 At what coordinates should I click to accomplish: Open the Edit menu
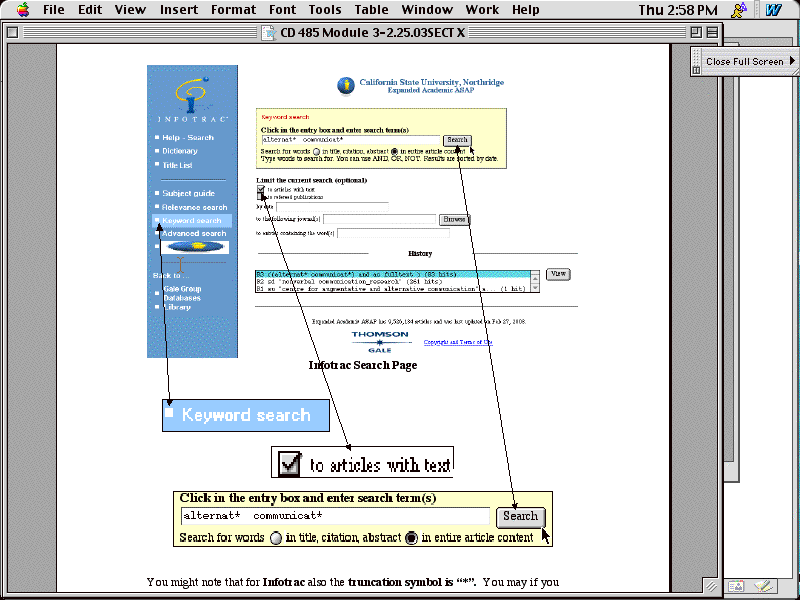90,10
